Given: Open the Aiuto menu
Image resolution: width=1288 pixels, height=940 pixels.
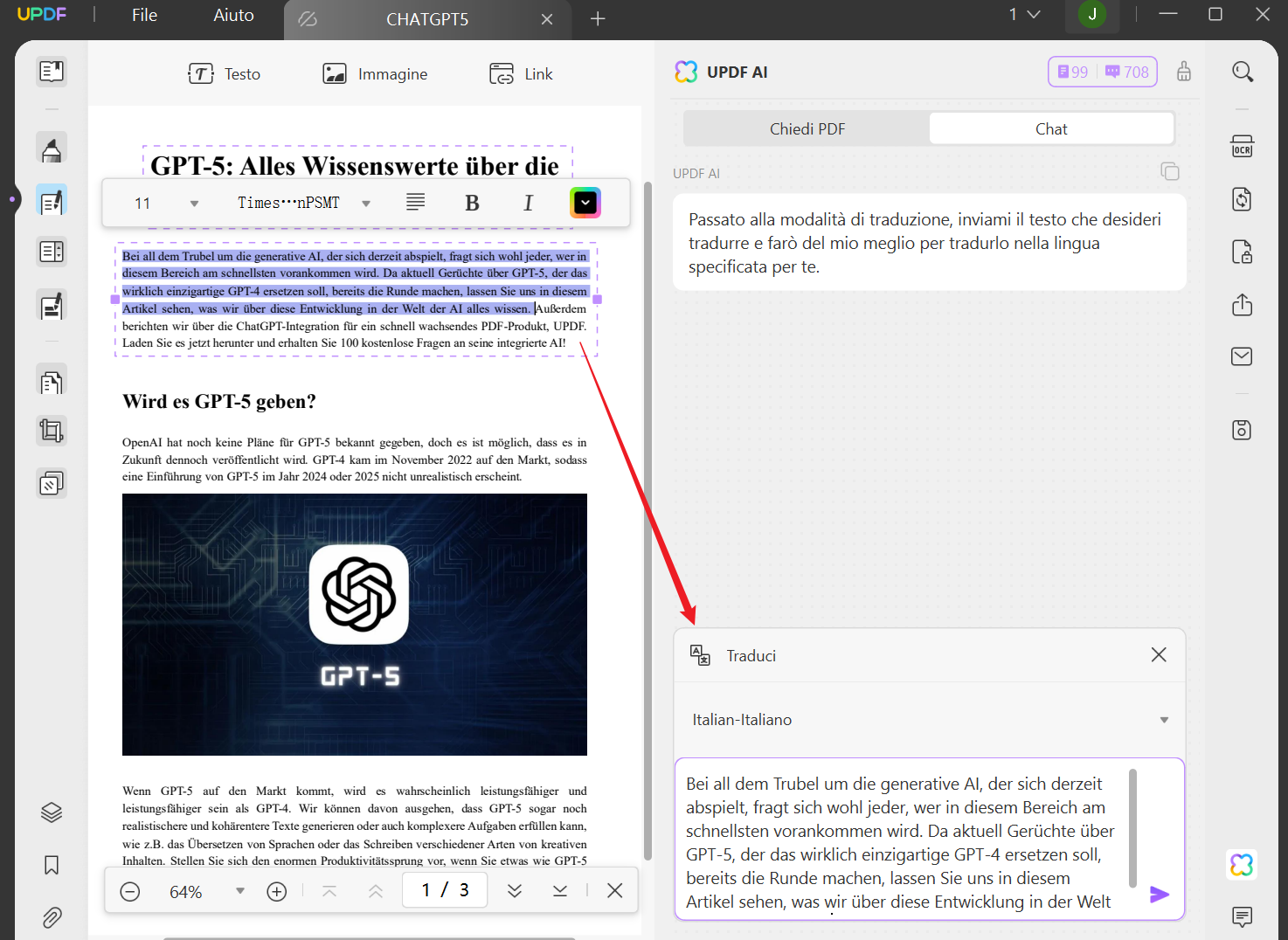Looking at the screenshot, I should [233, 15].
